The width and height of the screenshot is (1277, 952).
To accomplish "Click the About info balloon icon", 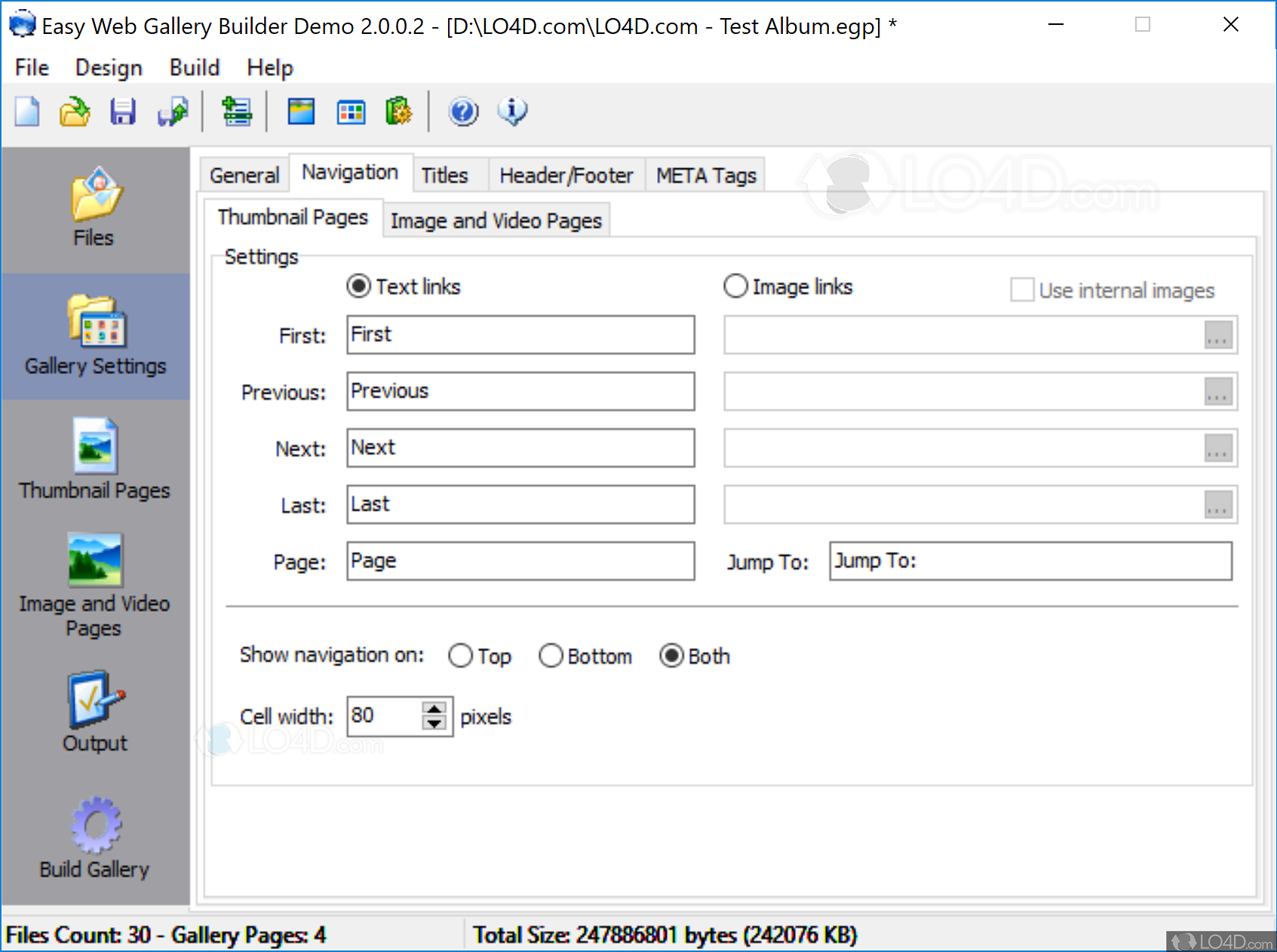I will [512, 112].
